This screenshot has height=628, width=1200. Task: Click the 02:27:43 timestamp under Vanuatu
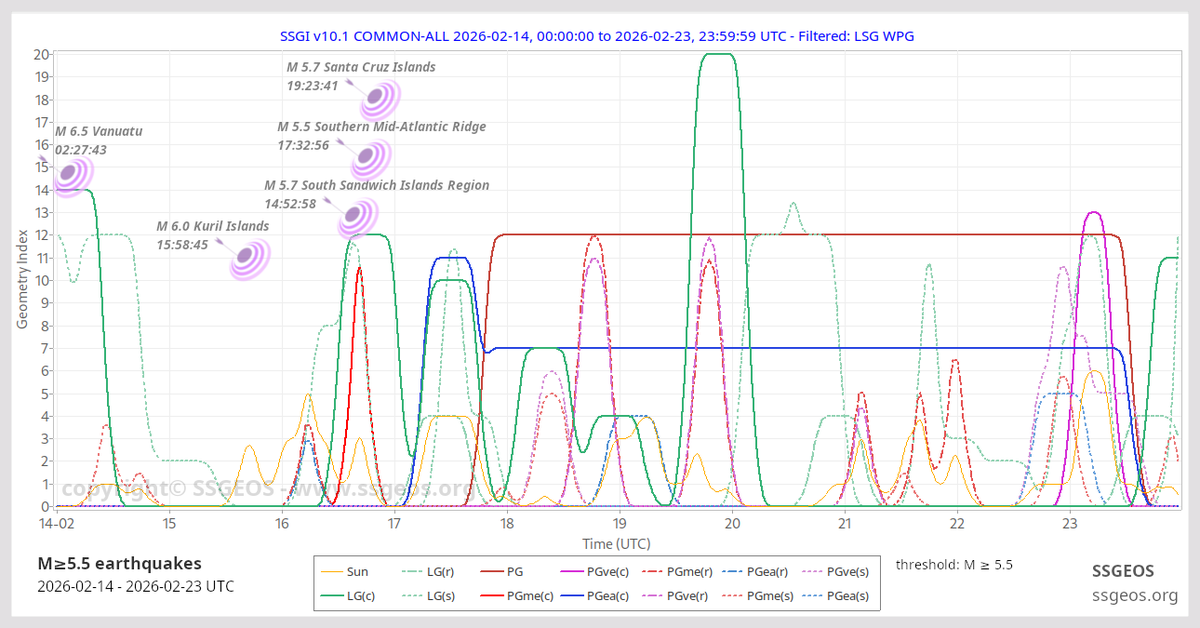(81, 149)
